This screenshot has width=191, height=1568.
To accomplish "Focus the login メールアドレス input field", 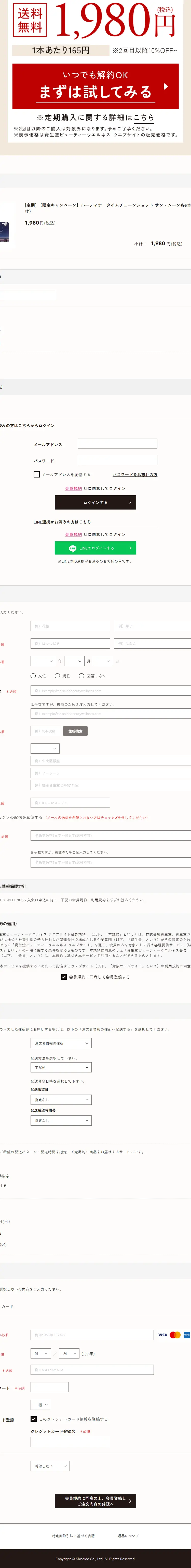I will 117,444.
